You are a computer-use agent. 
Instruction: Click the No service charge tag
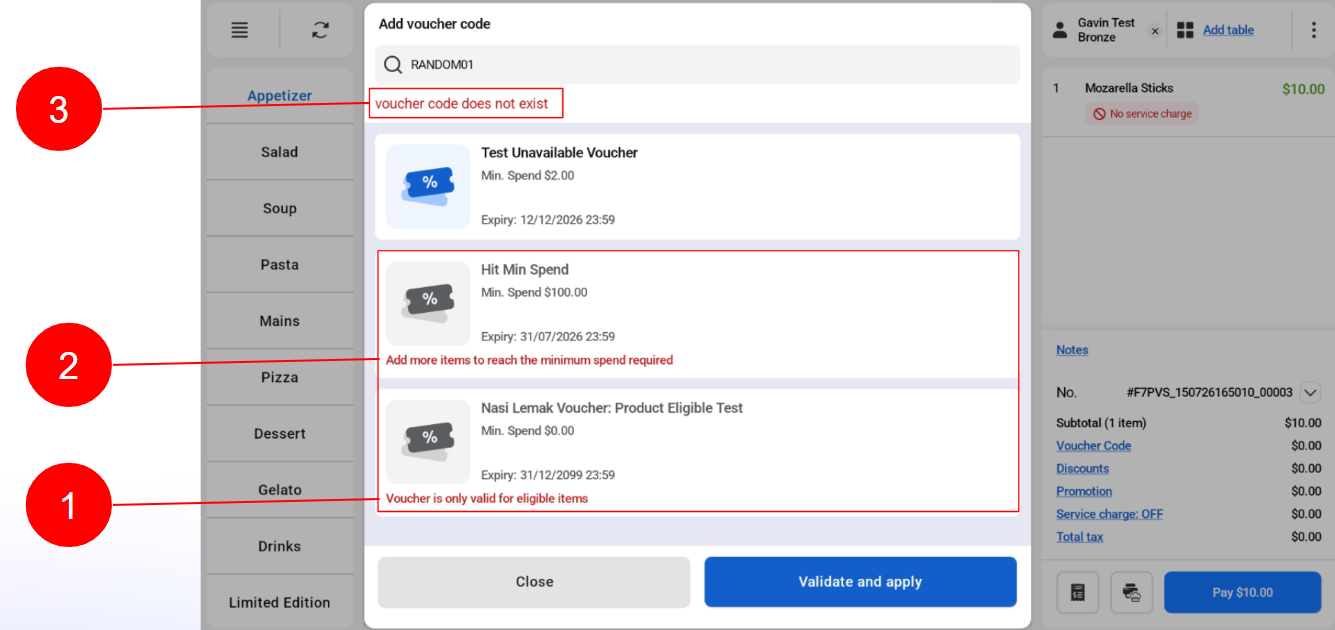point(1143,114)
